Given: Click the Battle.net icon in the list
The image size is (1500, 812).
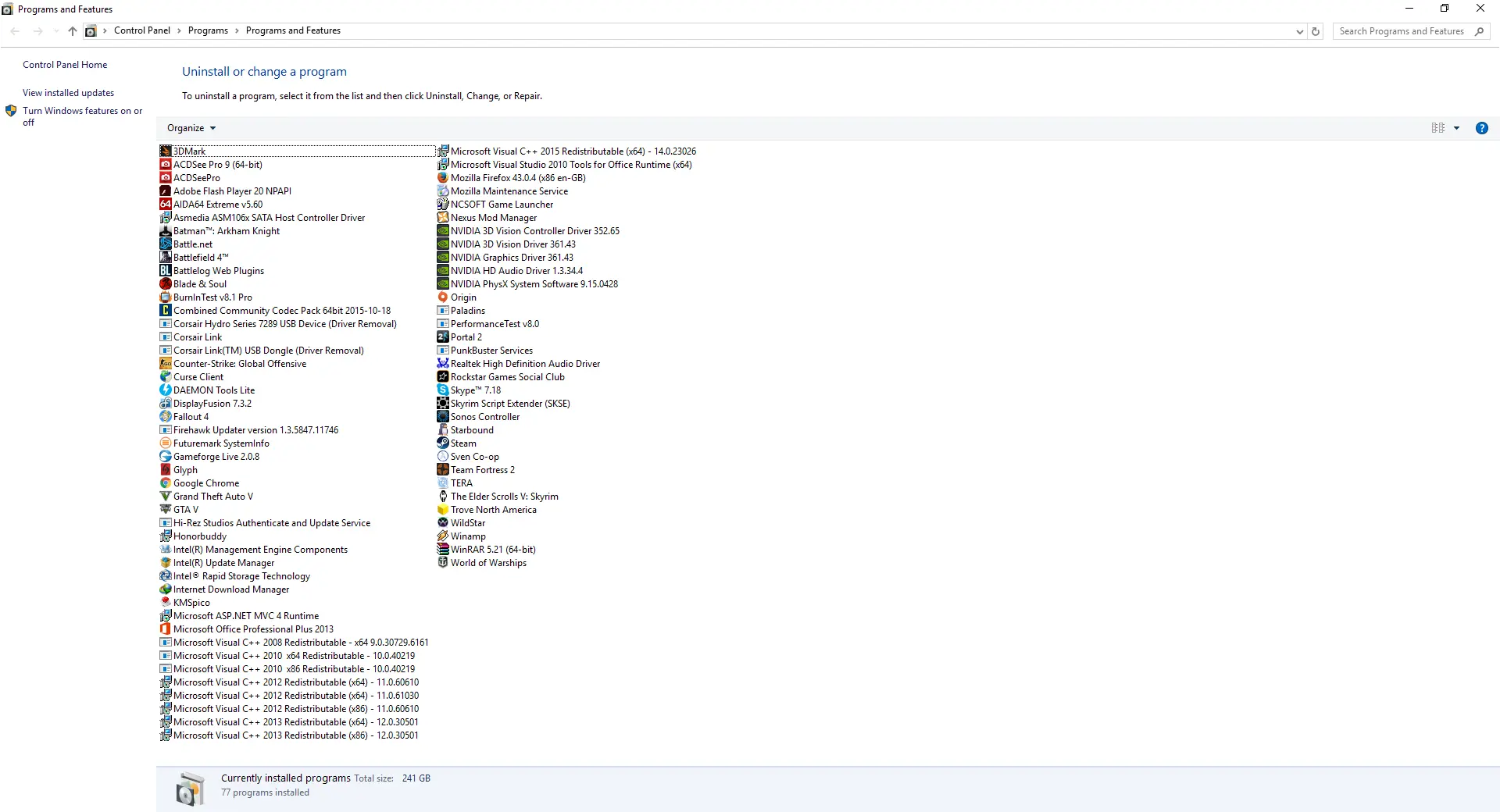Looking at the screenshot, I should (x=166, y=244).
